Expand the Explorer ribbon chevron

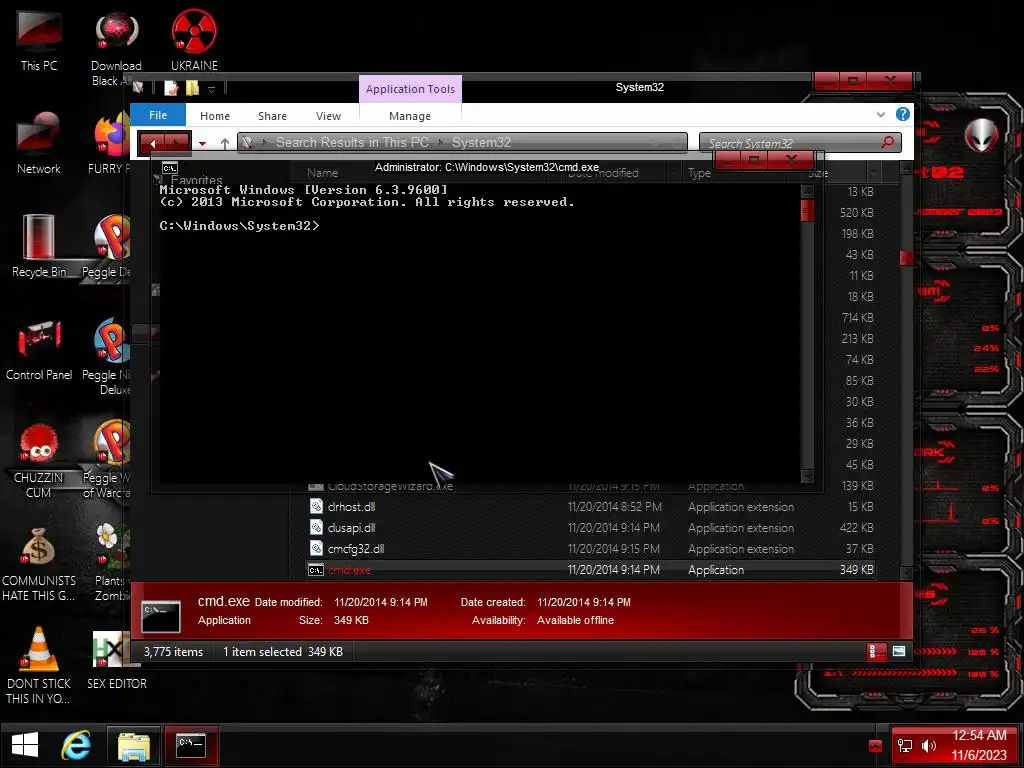[x=881, y=114]
